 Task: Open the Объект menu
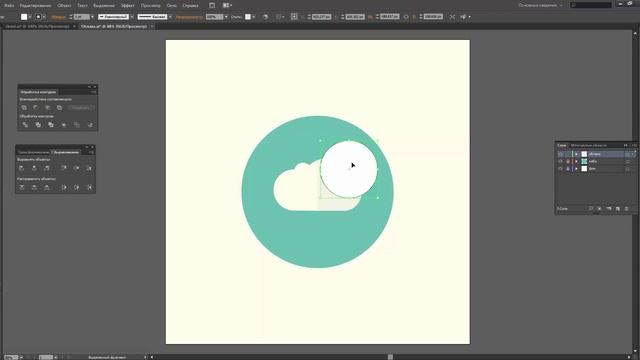tap(64, 5)
